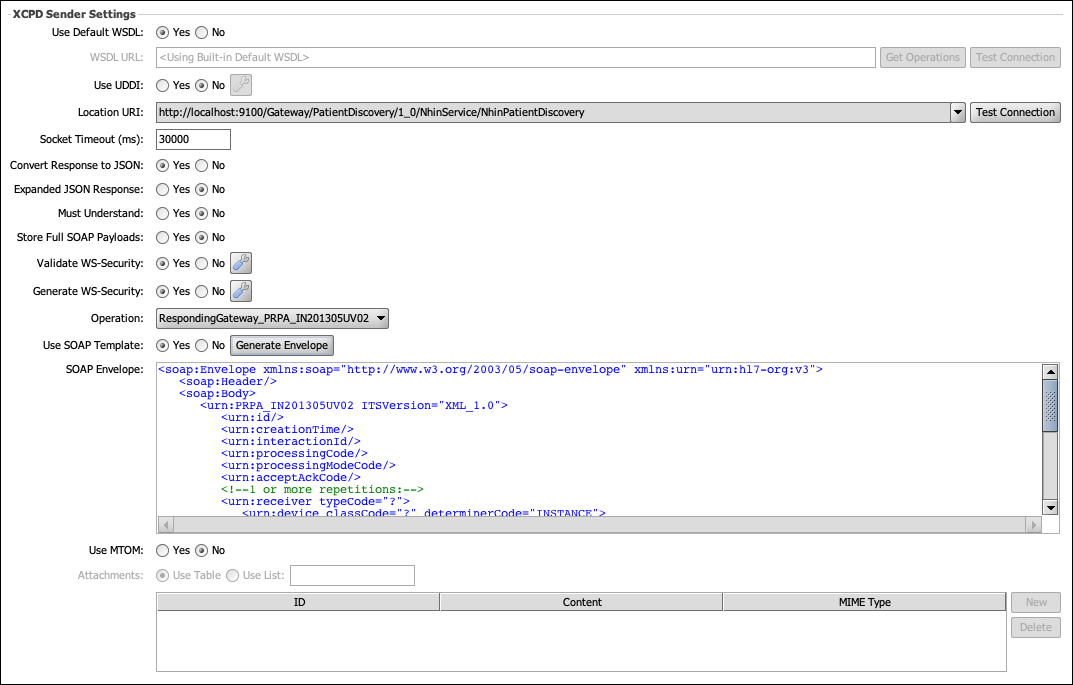Select Yes for Convert Response to JSON

[x=162, y=166]
